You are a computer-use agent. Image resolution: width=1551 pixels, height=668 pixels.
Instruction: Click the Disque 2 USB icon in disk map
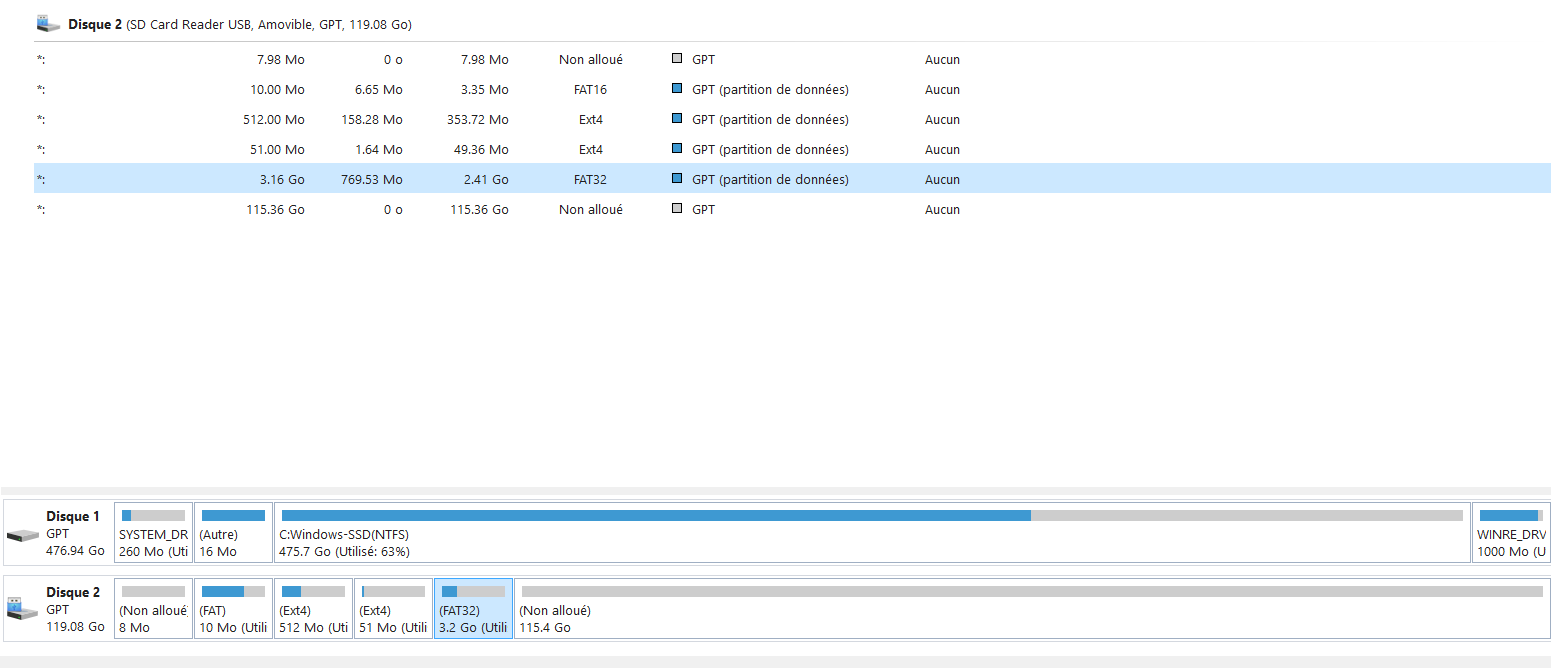click(22, 608)
